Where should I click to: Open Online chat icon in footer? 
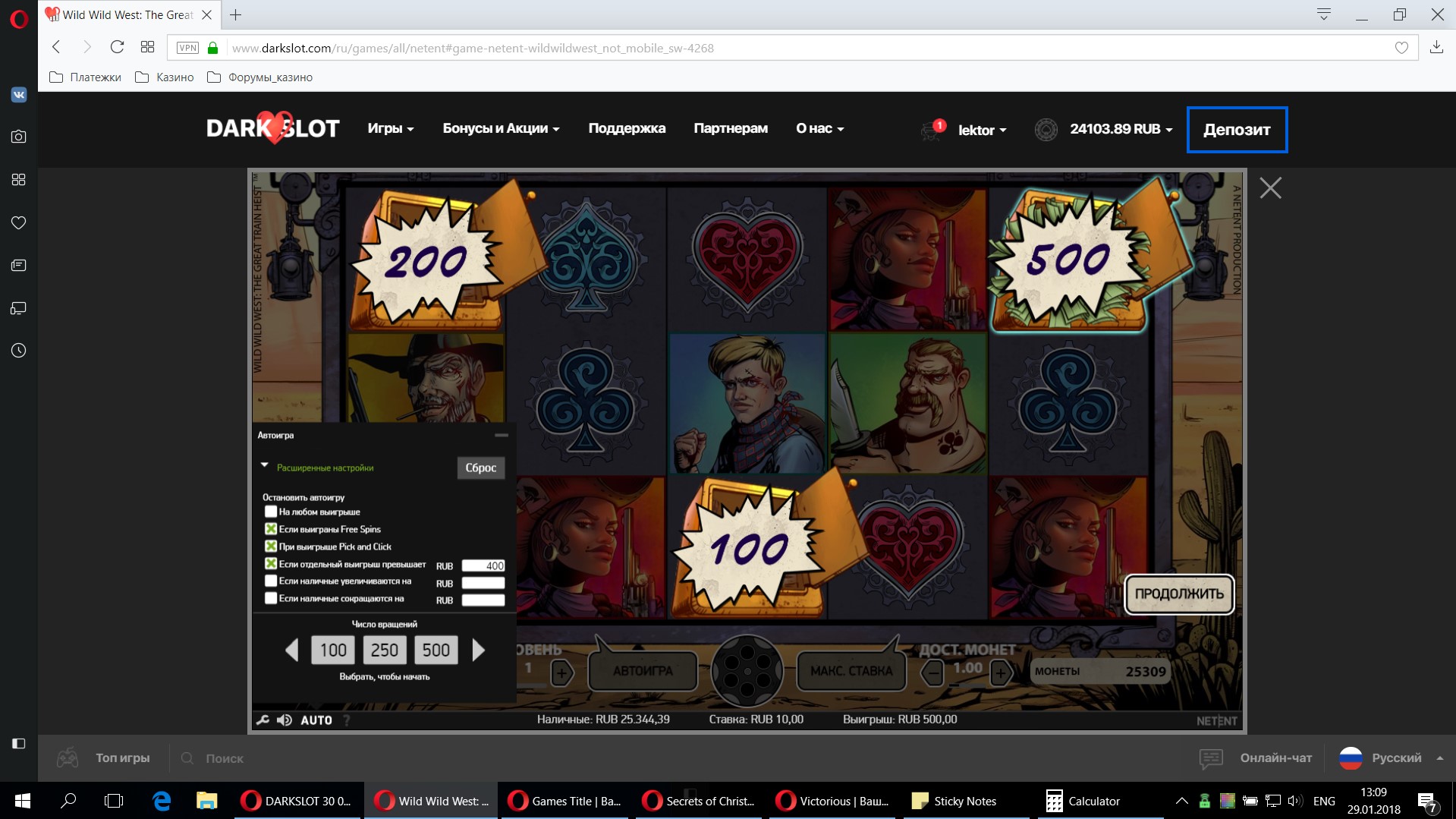tap(1211, 758)
